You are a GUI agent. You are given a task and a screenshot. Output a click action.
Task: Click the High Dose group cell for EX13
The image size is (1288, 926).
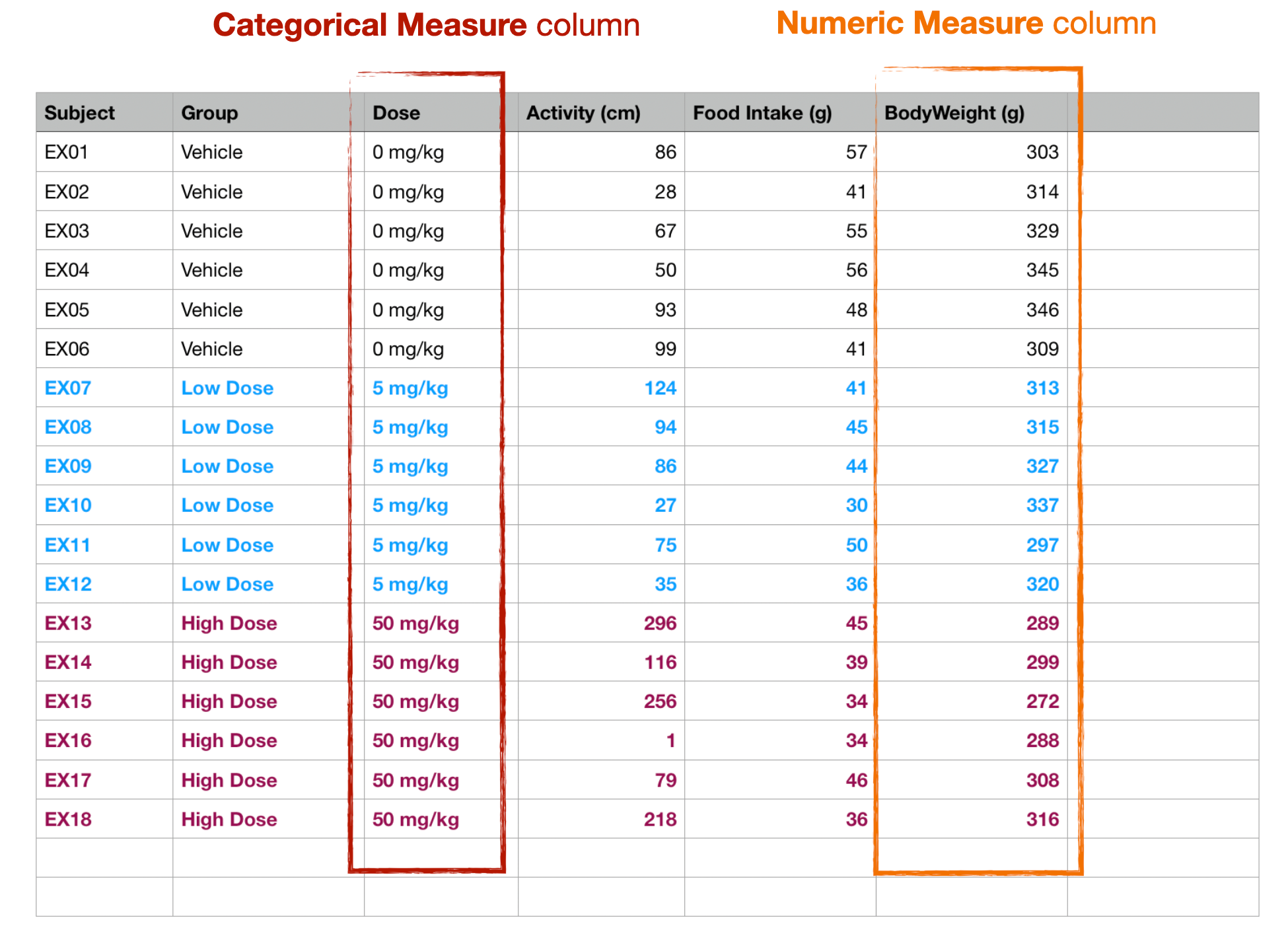[x=268, y=623]
